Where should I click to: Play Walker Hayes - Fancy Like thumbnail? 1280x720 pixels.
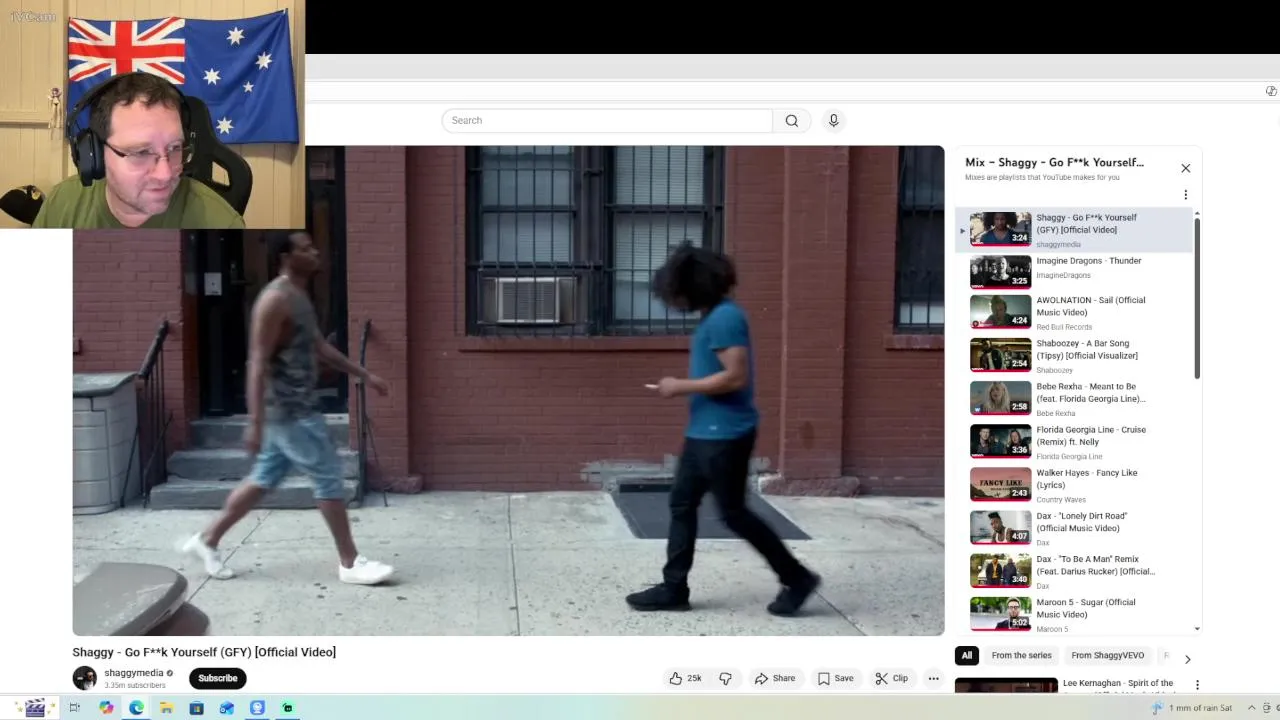(x=1000, y=484)
